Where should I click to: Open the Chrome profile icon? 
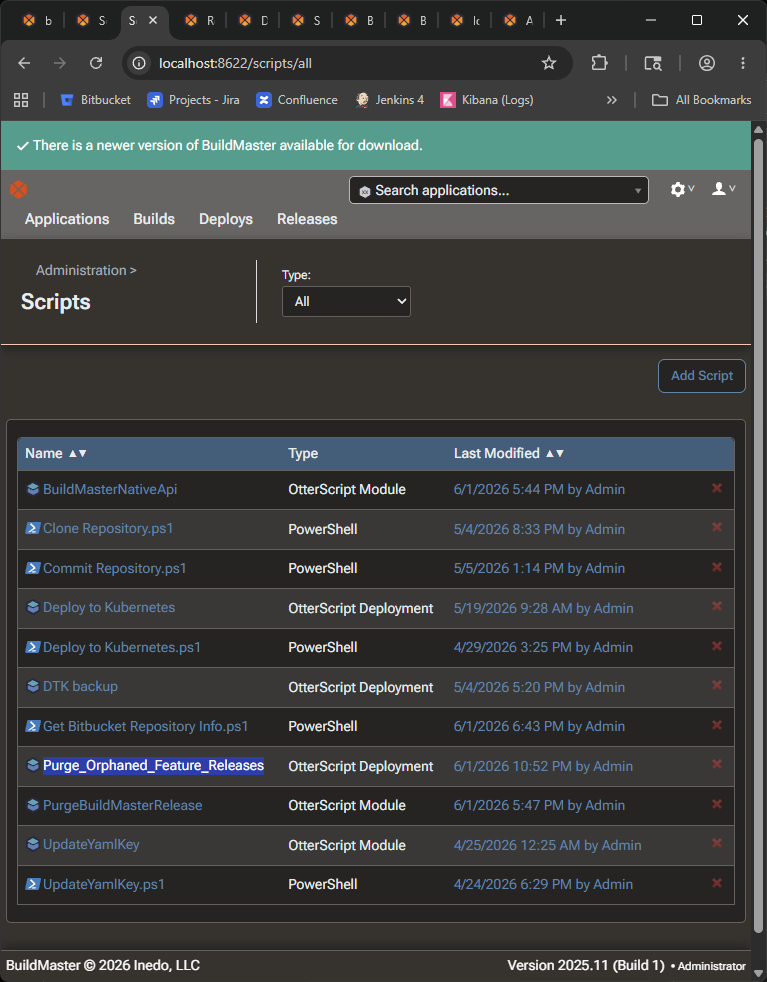pos(706,63)
